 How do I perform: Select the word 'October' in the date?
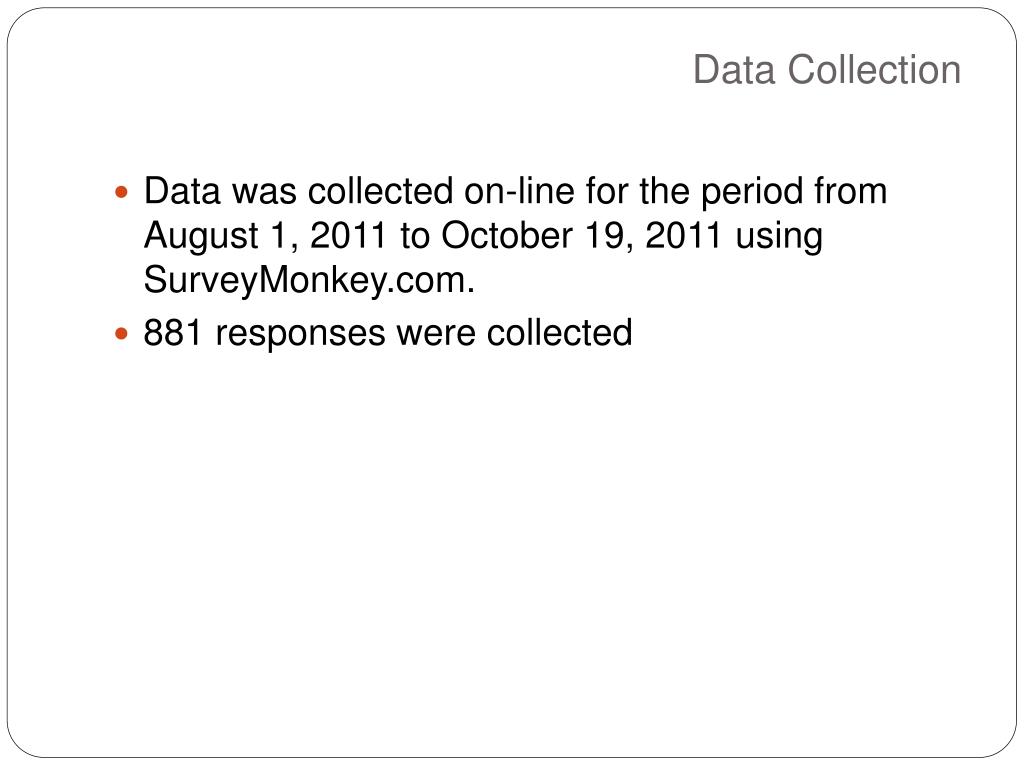[507, 235]
